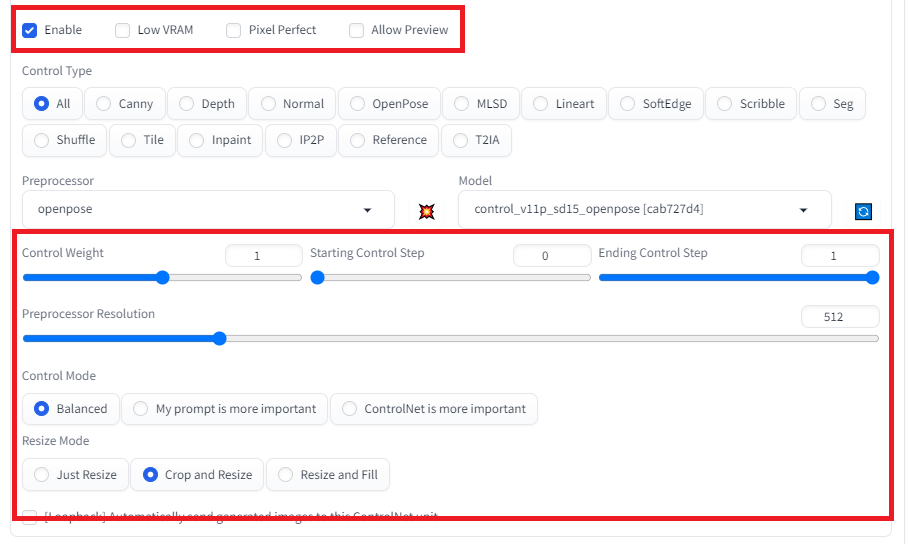The width and height of the screenshot is (909, 544).
Task: Choose the OpenPose control type
Action: 388,103
